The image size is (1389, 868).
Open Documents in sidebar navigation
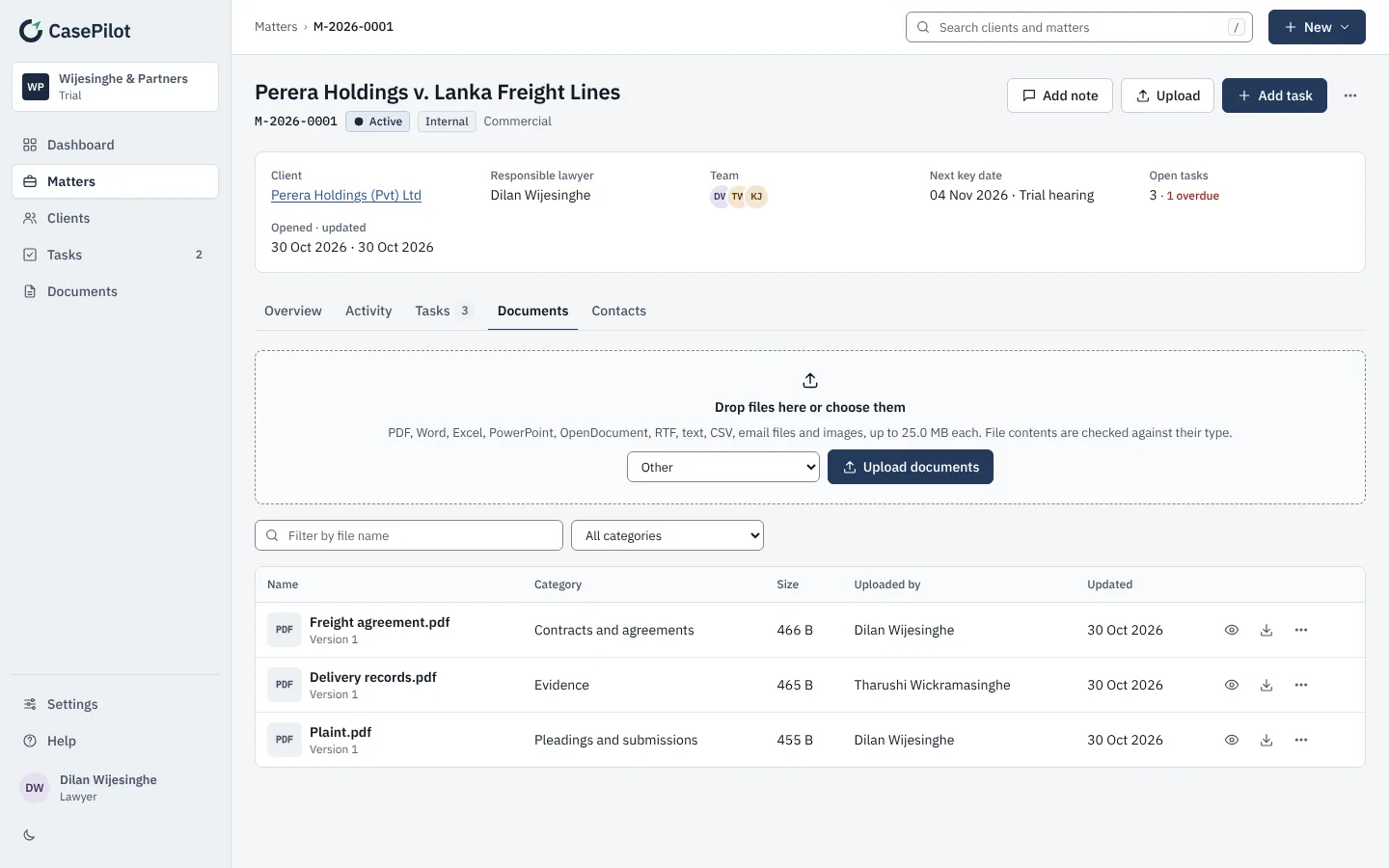pos(116,291)
